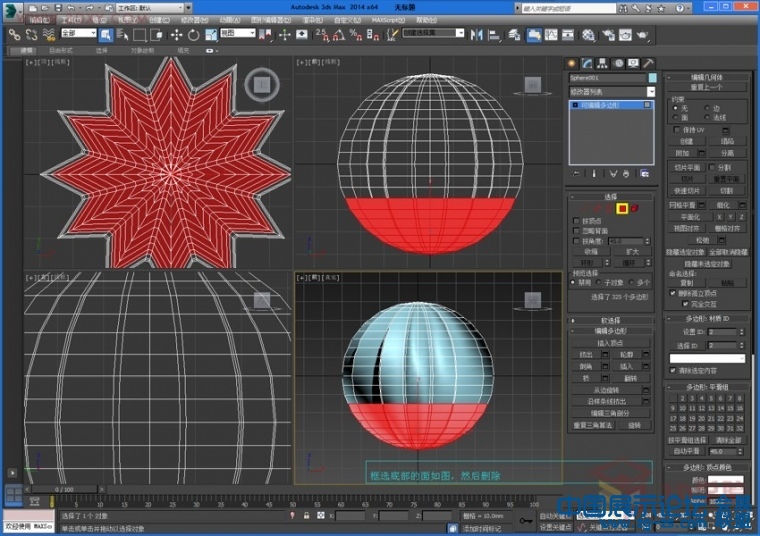
Task: Collapse the 编辑多边形 rollout header
Action: point(611,331)
